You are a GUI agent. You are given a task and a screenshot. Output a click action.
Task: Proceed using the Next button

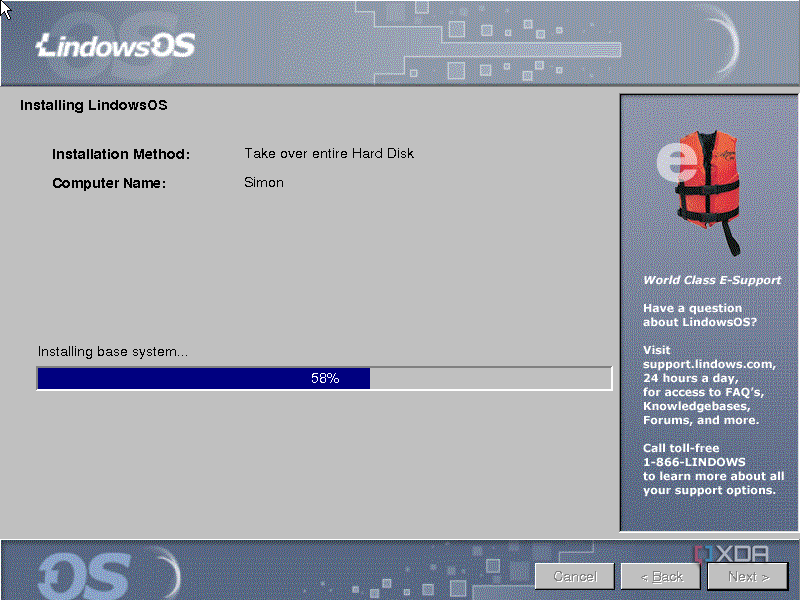[748, 577]
